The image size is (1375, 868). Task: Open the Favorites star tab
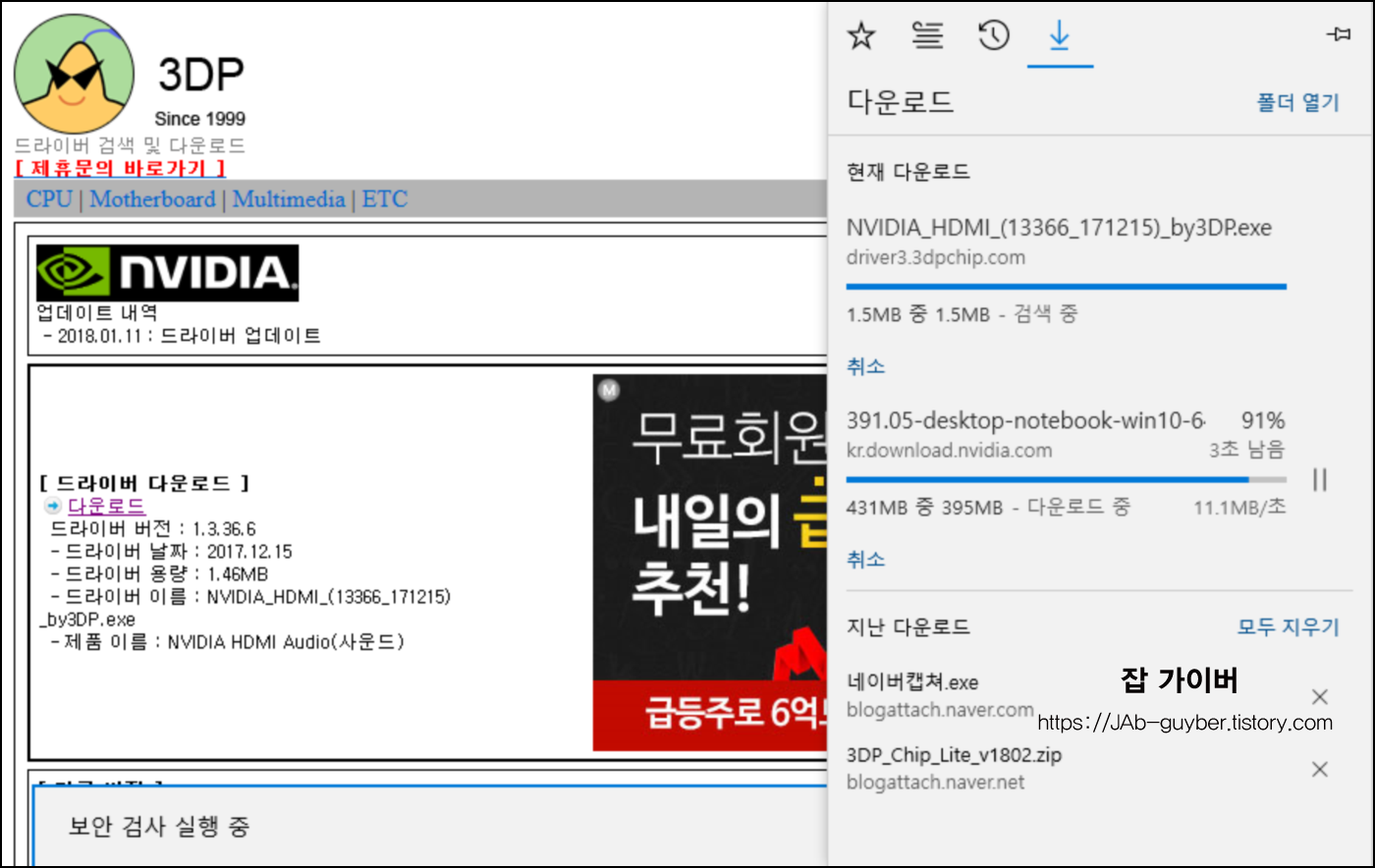pyautogui.click(x=861, y=36)
